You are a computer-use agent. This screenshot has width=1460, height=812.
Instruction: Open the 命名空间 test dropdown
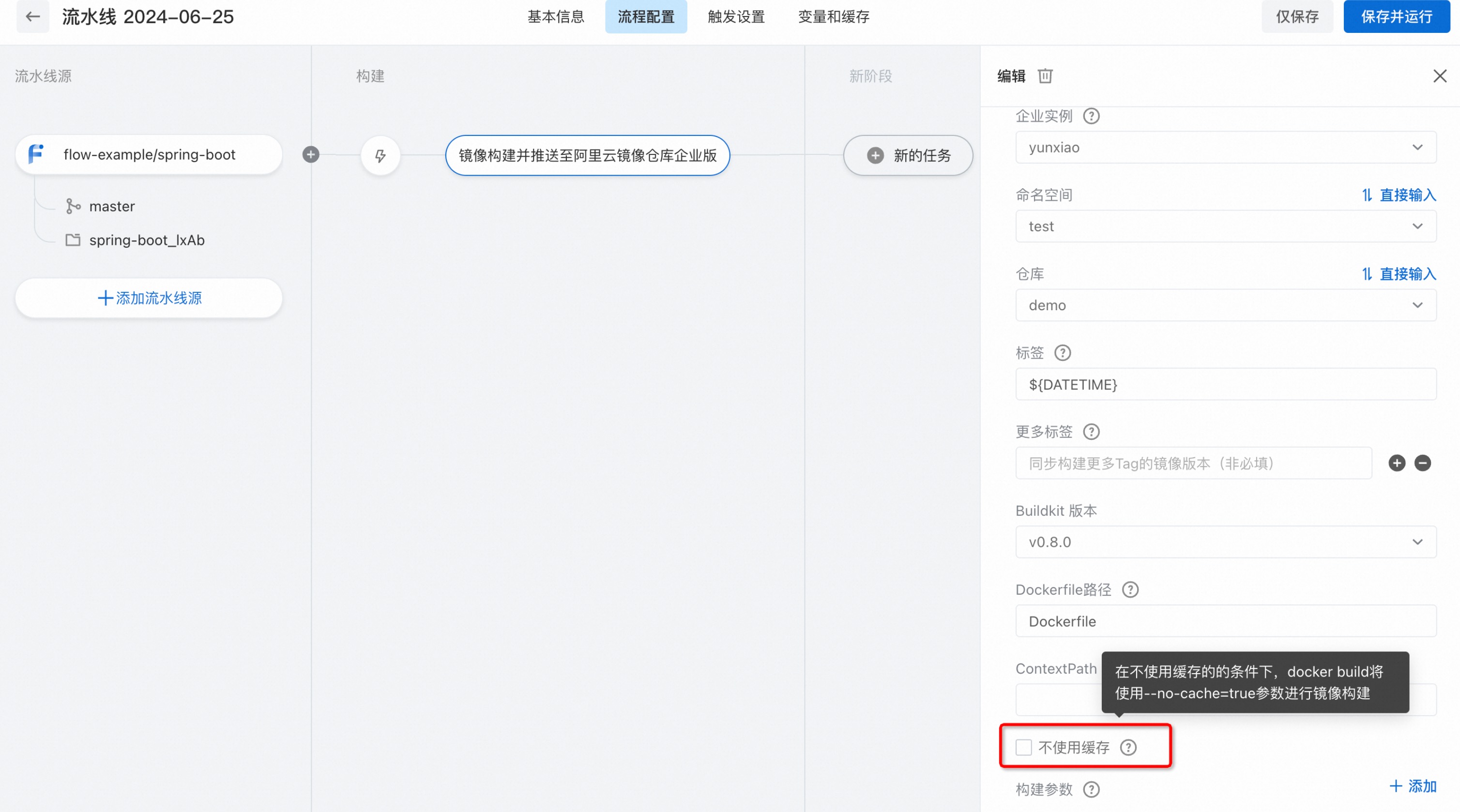click(x=1225, y=226)
